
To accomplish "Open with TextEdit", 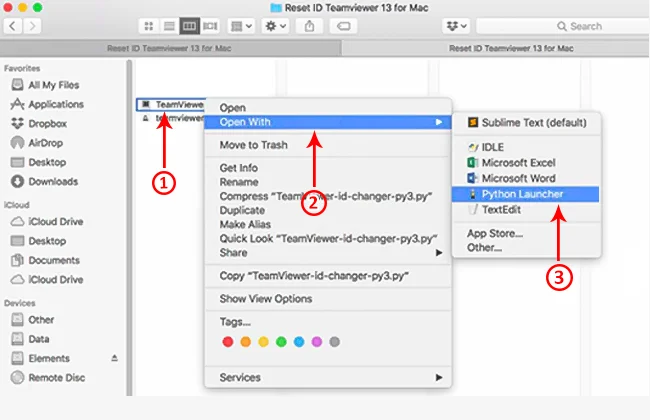I will pyautogui.click(x=526, y=210).
